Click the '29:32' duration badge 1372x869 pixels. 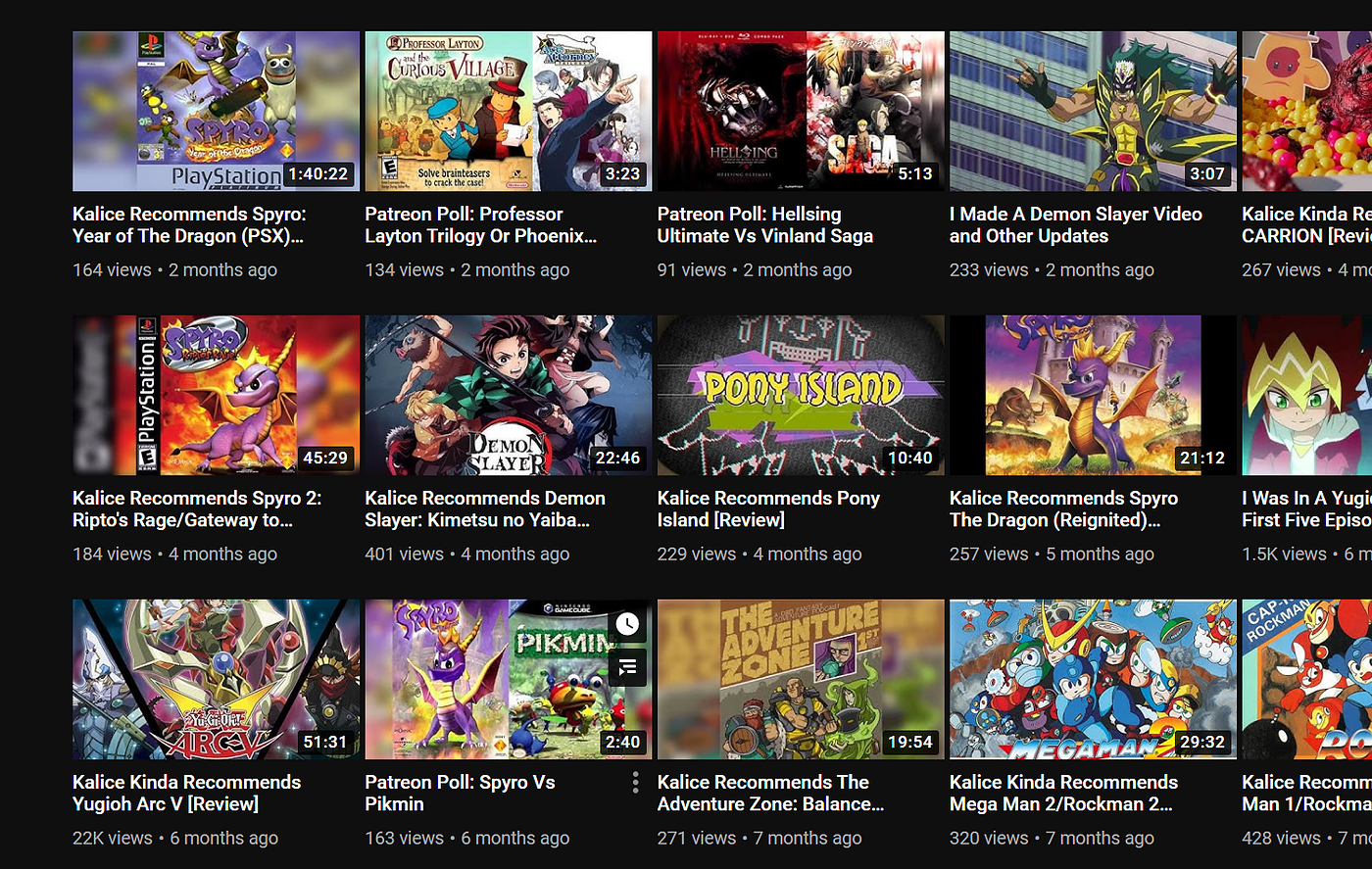click(1202, 742)
